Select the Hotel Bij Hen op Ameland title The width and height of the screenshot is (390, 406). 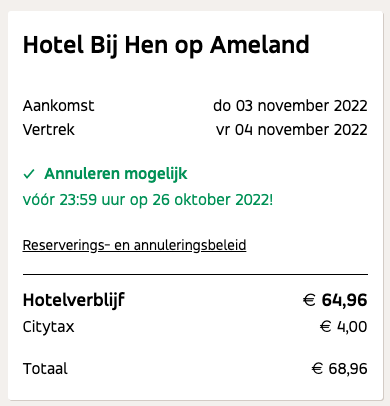click(166, 45)
